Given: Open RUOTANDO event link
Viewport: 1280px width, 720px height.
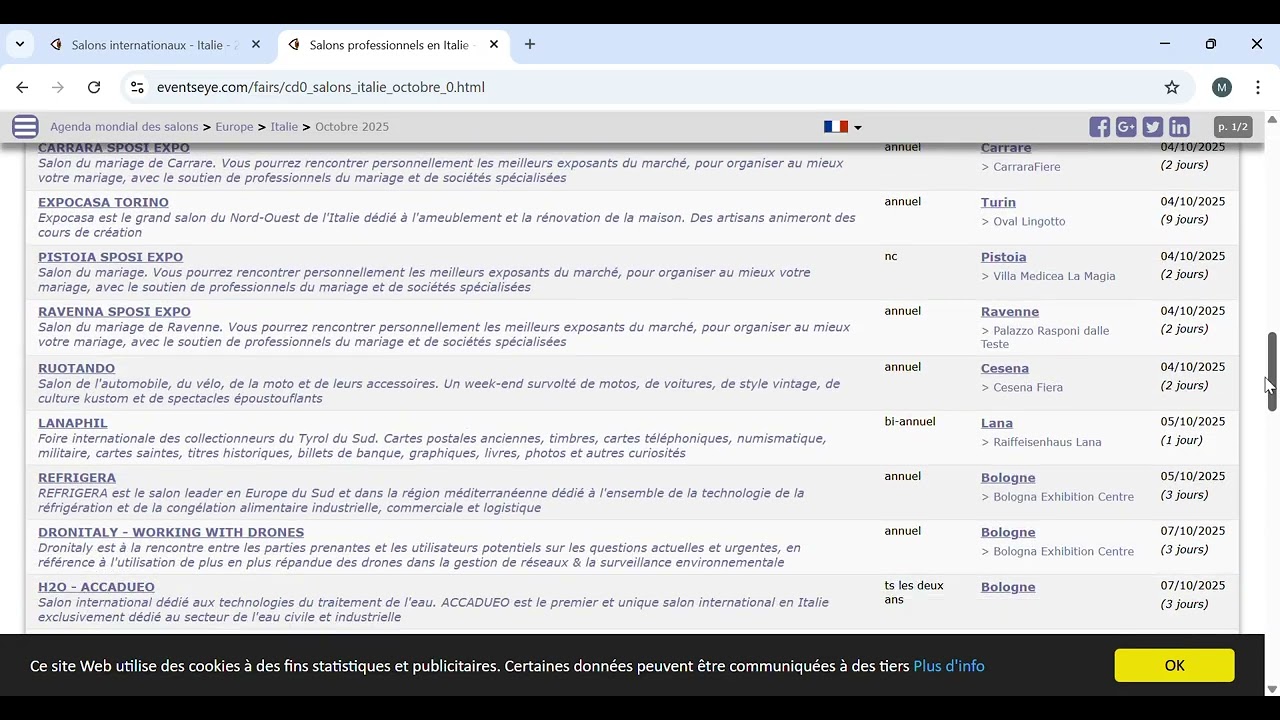Looking at the screenshot, I should [76, 368].
